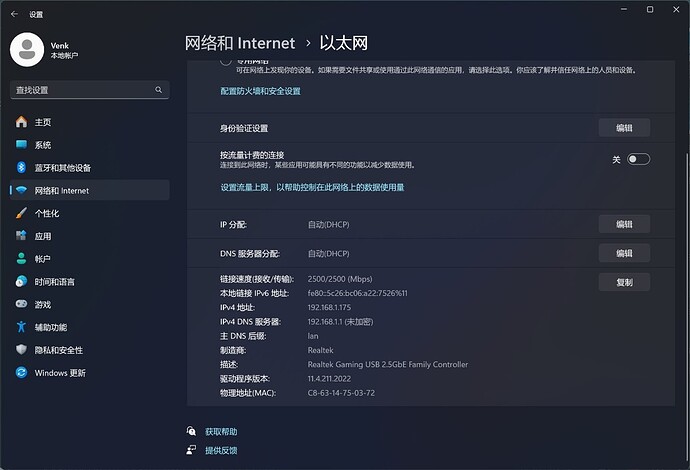This screenshot has width=690, height=470.
Task: Click 编辑 button for 身份验证设置
Action: (624, 128)
